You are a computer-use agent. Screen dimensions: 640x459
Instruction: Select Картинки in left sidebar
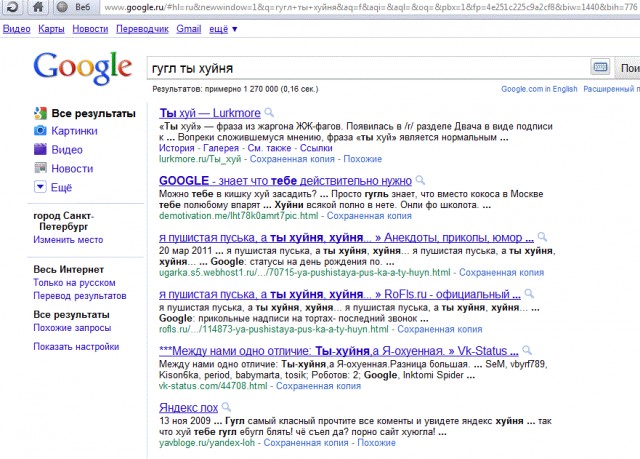(x=74, y=131)
